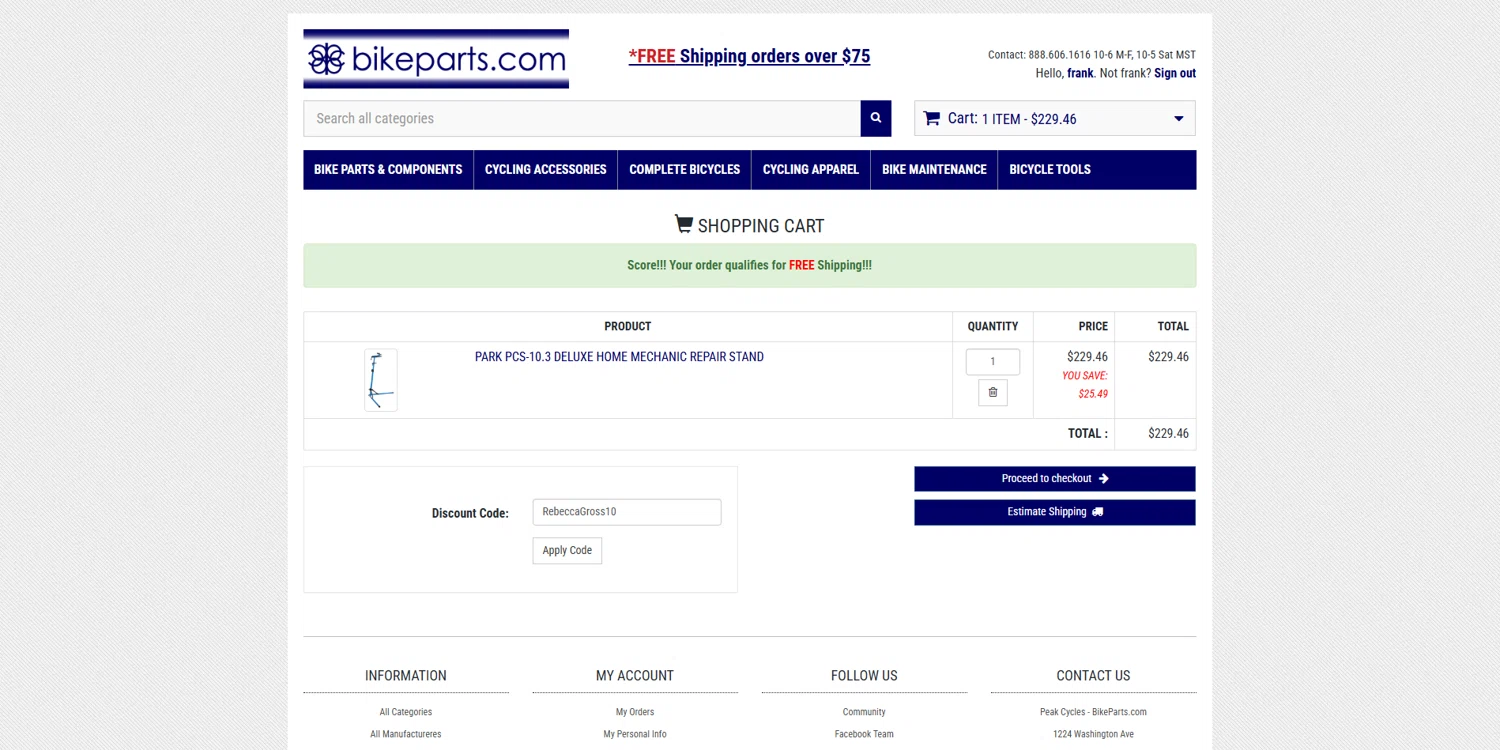Click the free shipping qualification banner

pyautogui.click(x=750, y=266)
